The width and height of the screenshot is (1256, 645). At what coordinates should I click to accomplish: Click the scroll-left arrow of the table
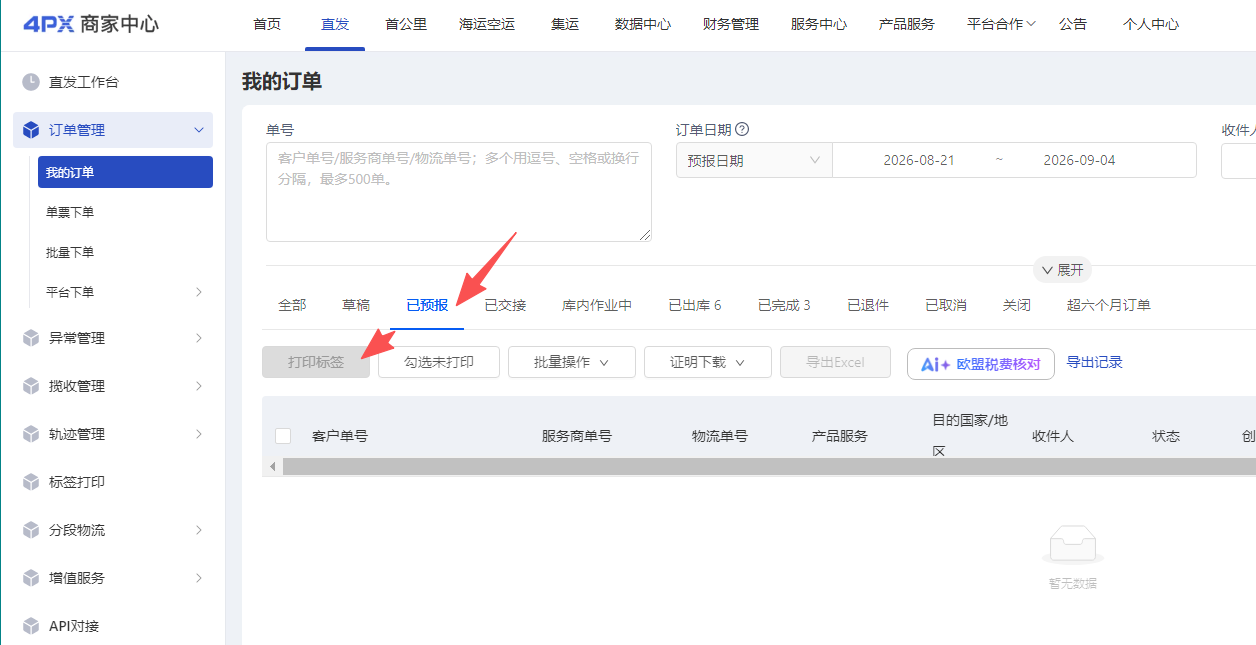click(x=272, y=467)
